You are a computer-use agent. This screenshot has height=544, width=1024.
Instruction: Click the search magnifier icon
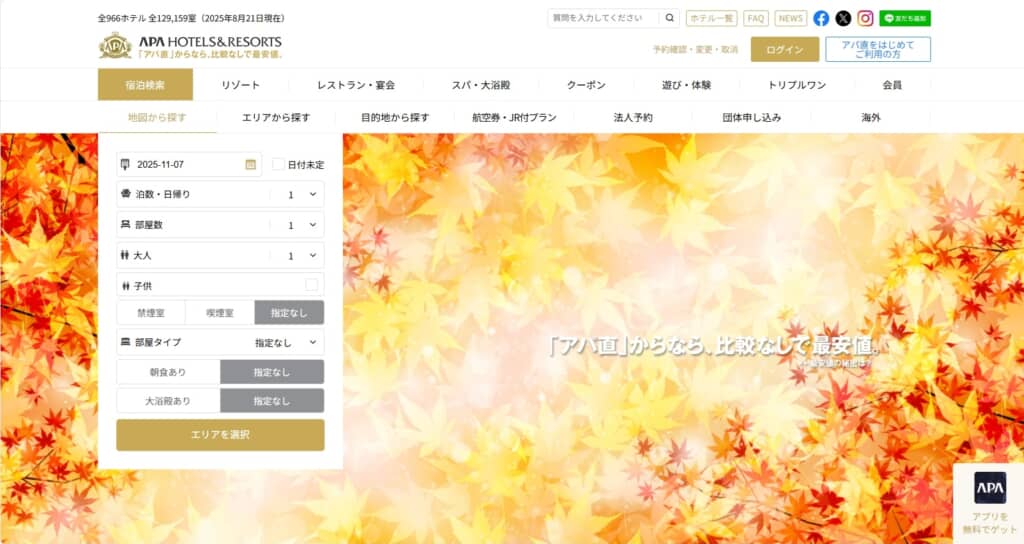(x=670, y=18)
